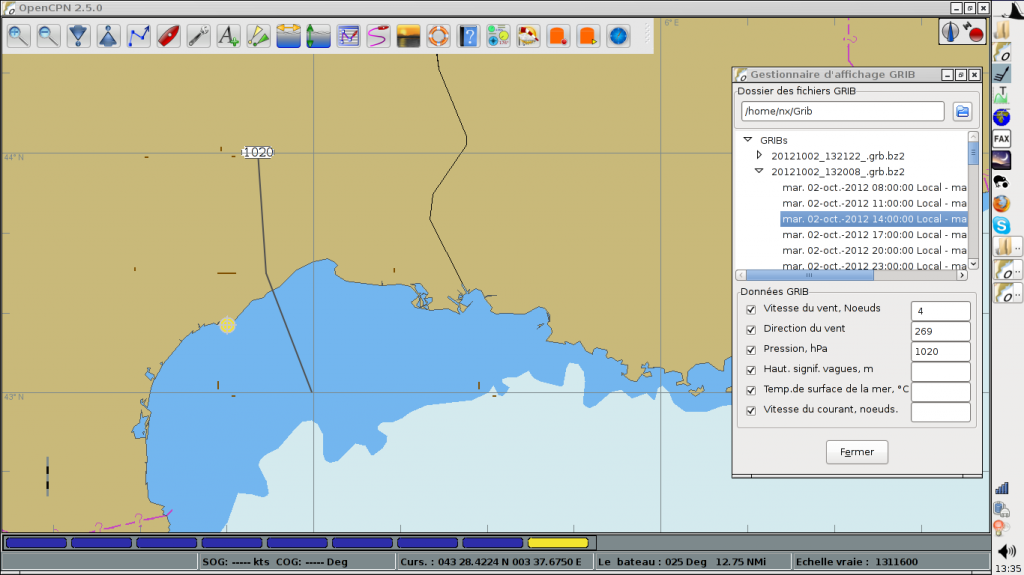Select the 17:00:00 Local GRIB record
Screen dimensions: 1024x575
click(874, 235)
